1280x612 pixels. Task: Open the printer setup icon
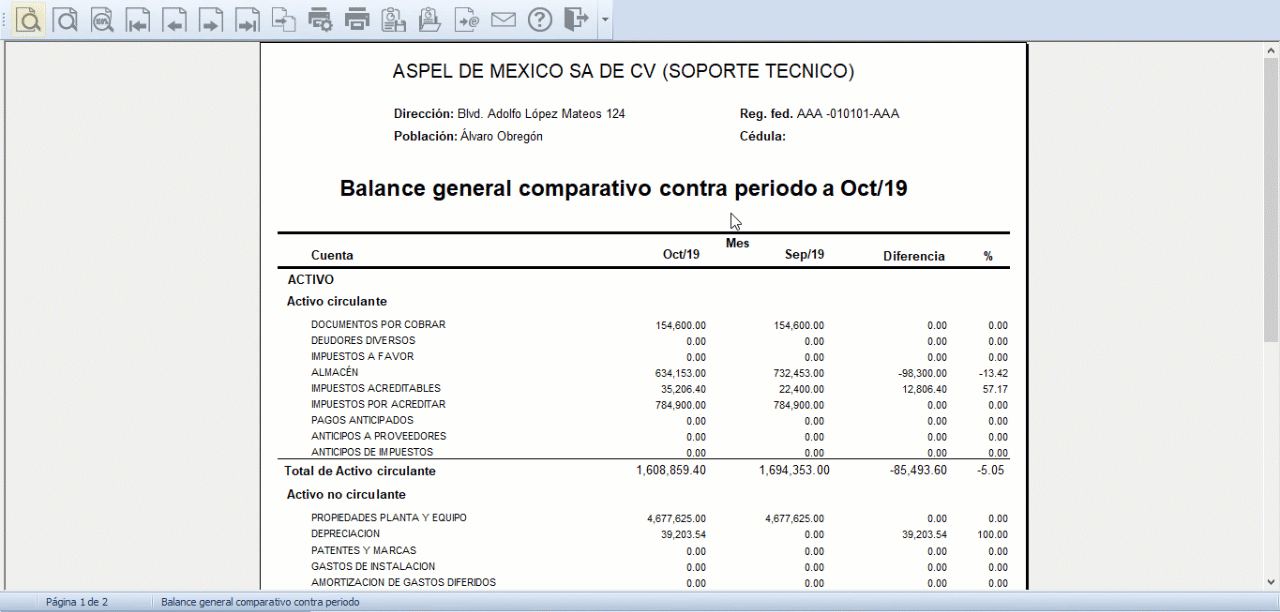coord(320,19)
